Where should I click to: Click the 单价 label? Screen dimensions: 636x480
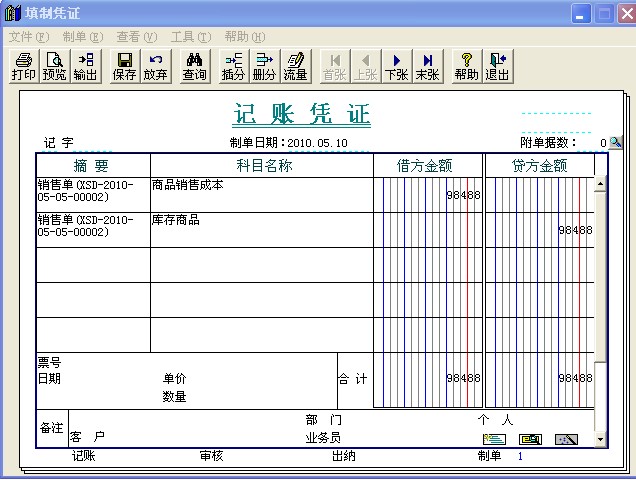click(174, 379)
